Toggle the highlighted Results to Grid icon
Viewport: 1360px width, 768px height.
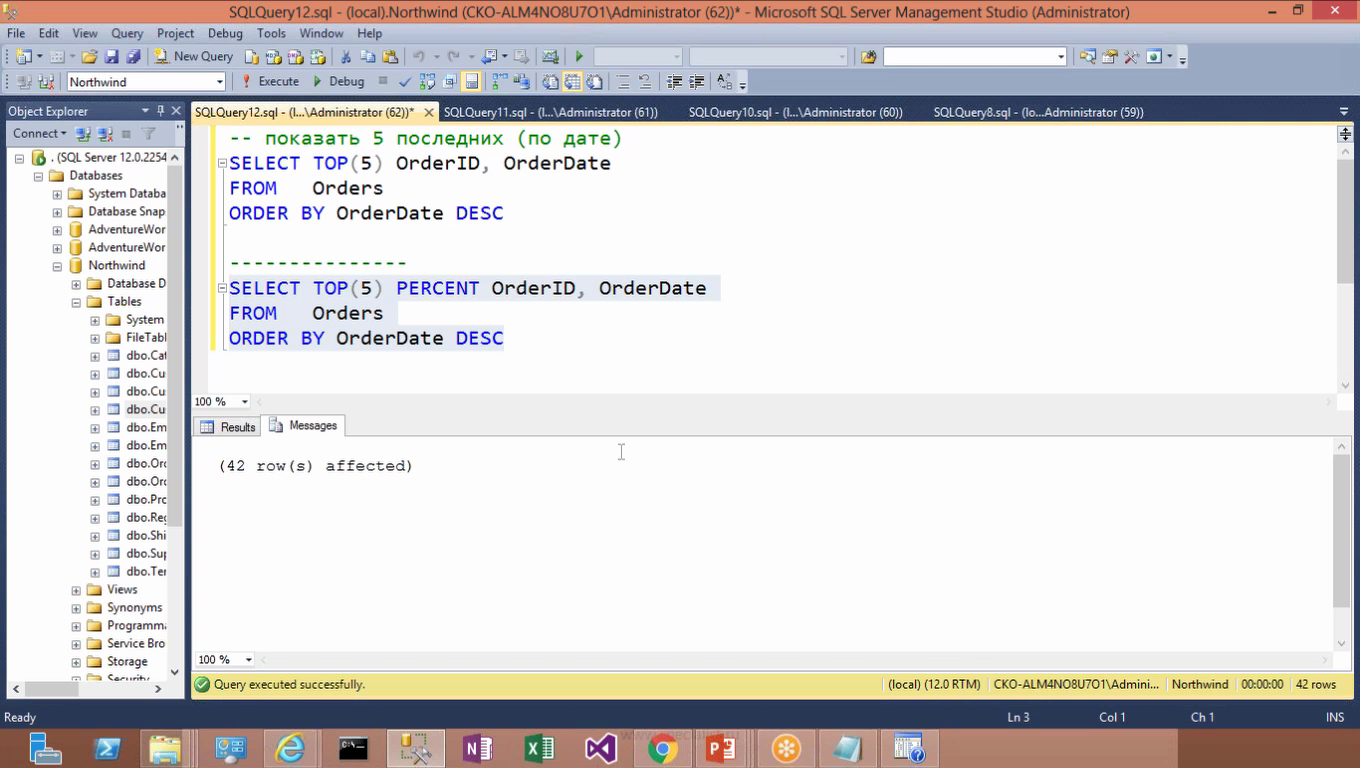click(x=572, y=82)
